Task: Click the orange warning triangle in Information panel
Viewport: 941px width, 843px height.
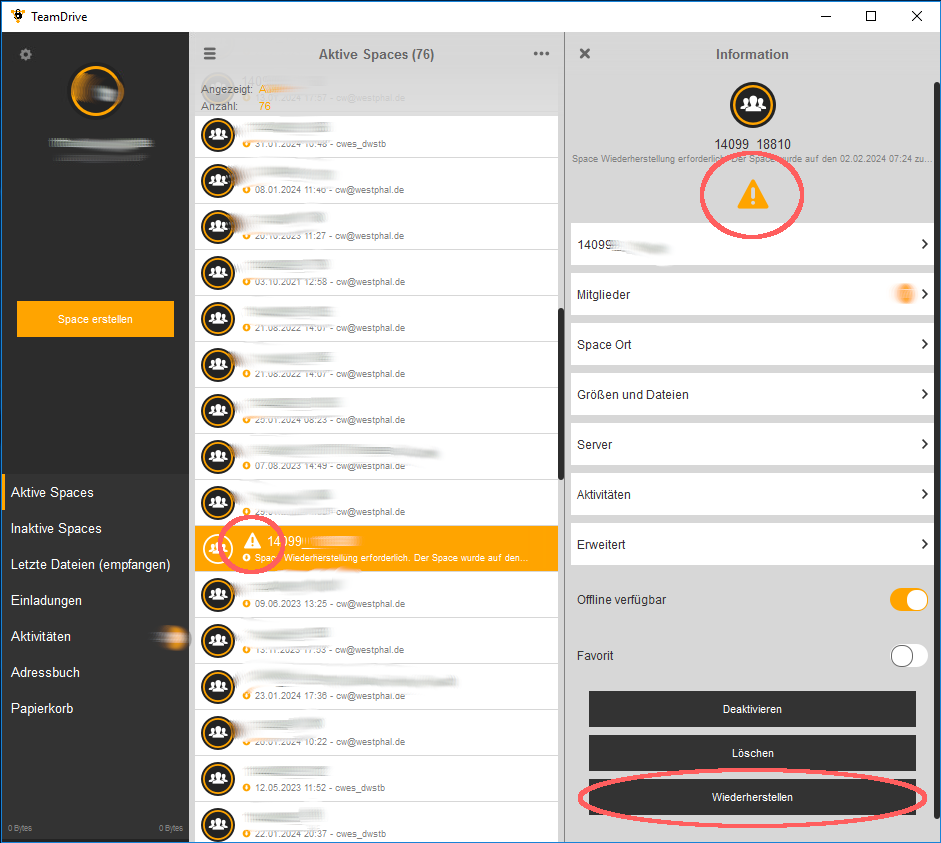Action: pyautogui.click(x=752, y=195)
